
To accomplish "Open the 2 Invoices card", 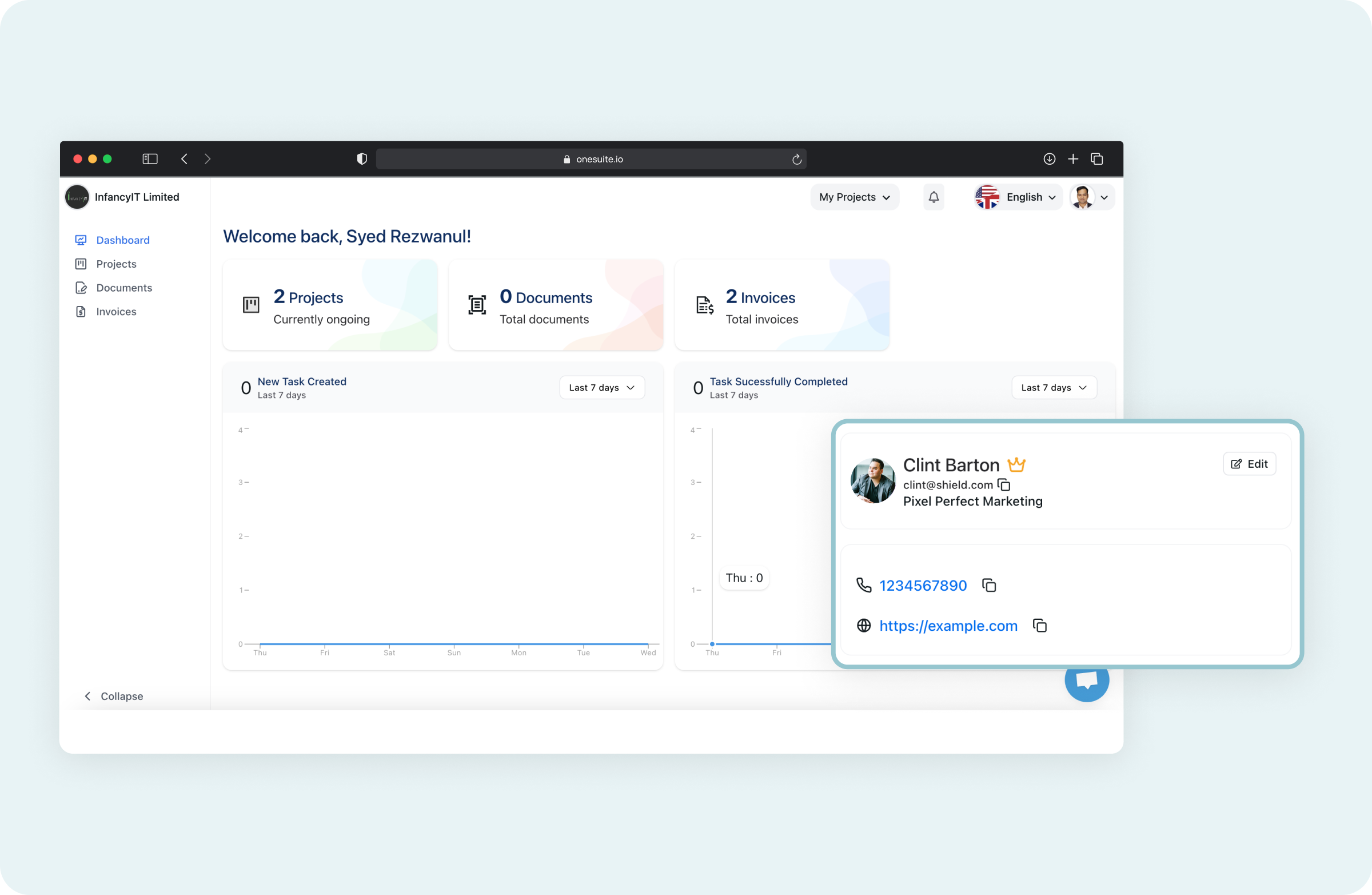I will (x=781, y=304).
